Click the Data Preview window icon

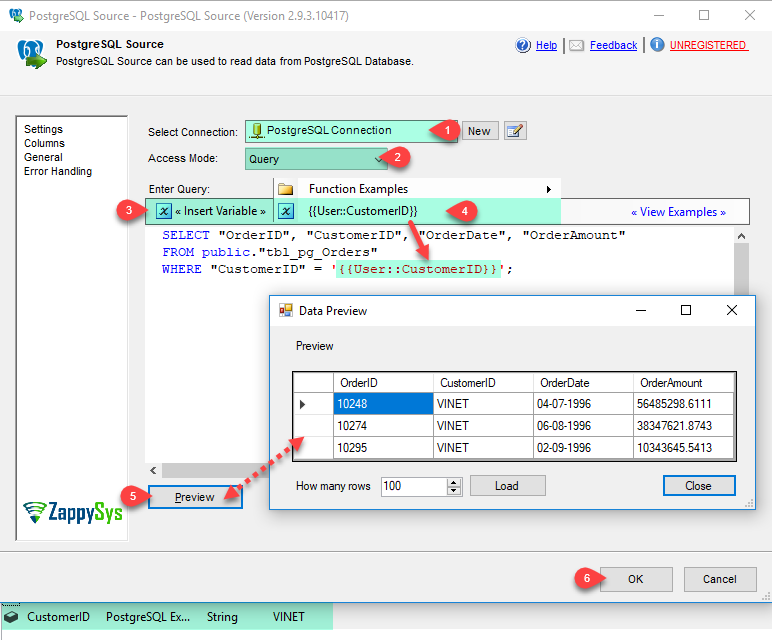click(x=286, y=310)
